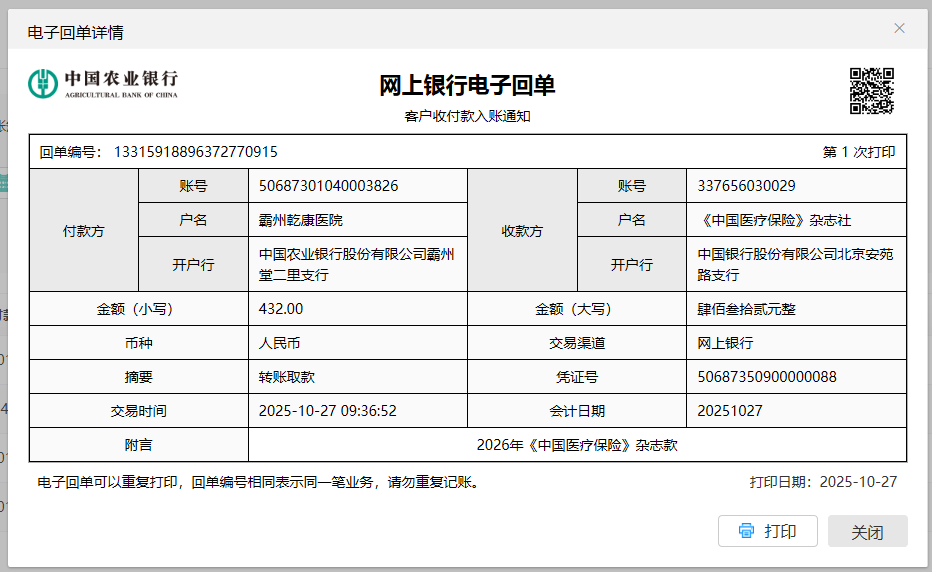Select the receipt number 13315918896372770915

pyautogui.click(x=196, y=152)
